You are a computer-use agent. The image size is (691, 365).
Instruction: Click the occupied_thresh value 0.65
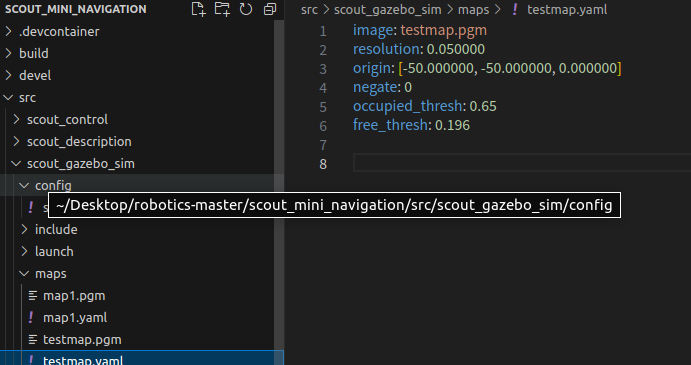coord(483,106)
